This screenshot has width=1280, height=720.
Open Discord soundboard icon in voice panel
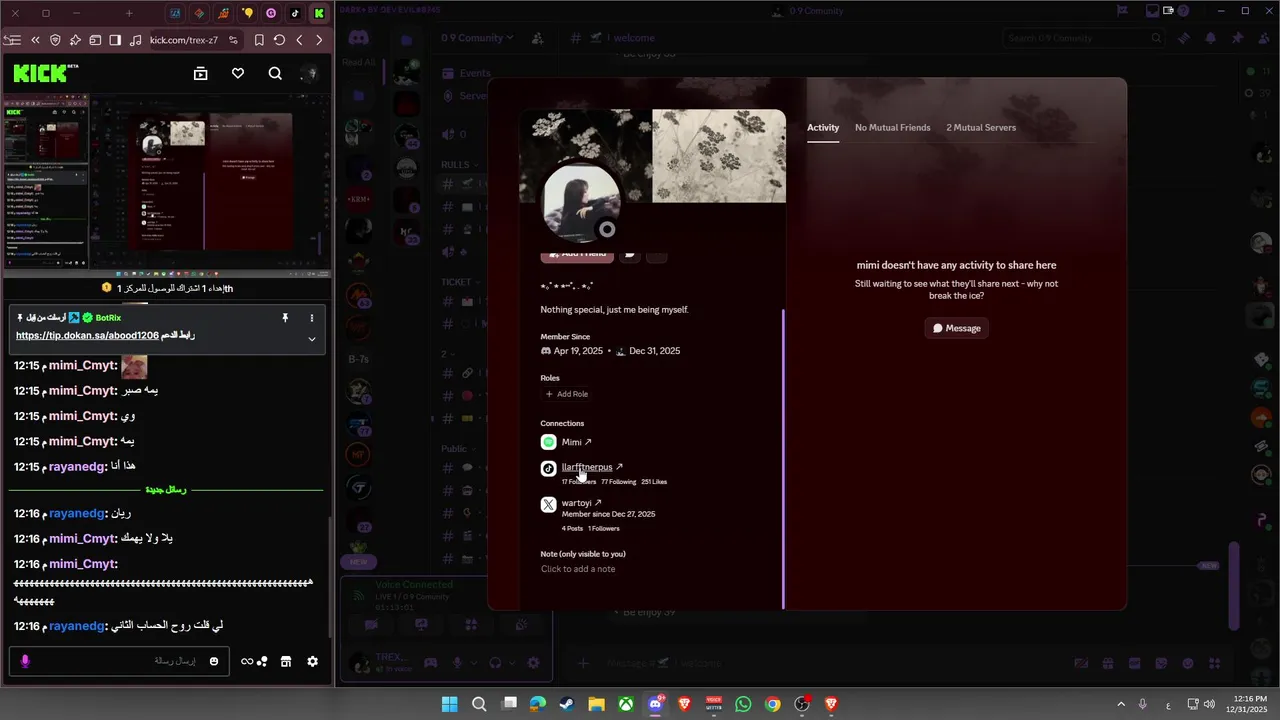[x=521, y=624]
